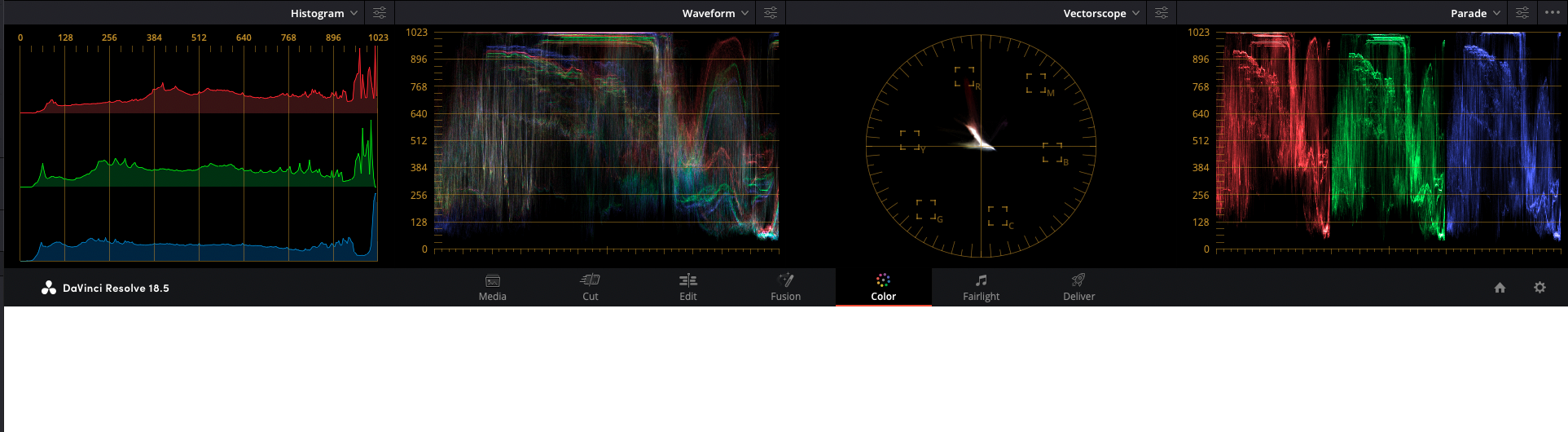Switch to the Cut page

(x=591, y=288)
